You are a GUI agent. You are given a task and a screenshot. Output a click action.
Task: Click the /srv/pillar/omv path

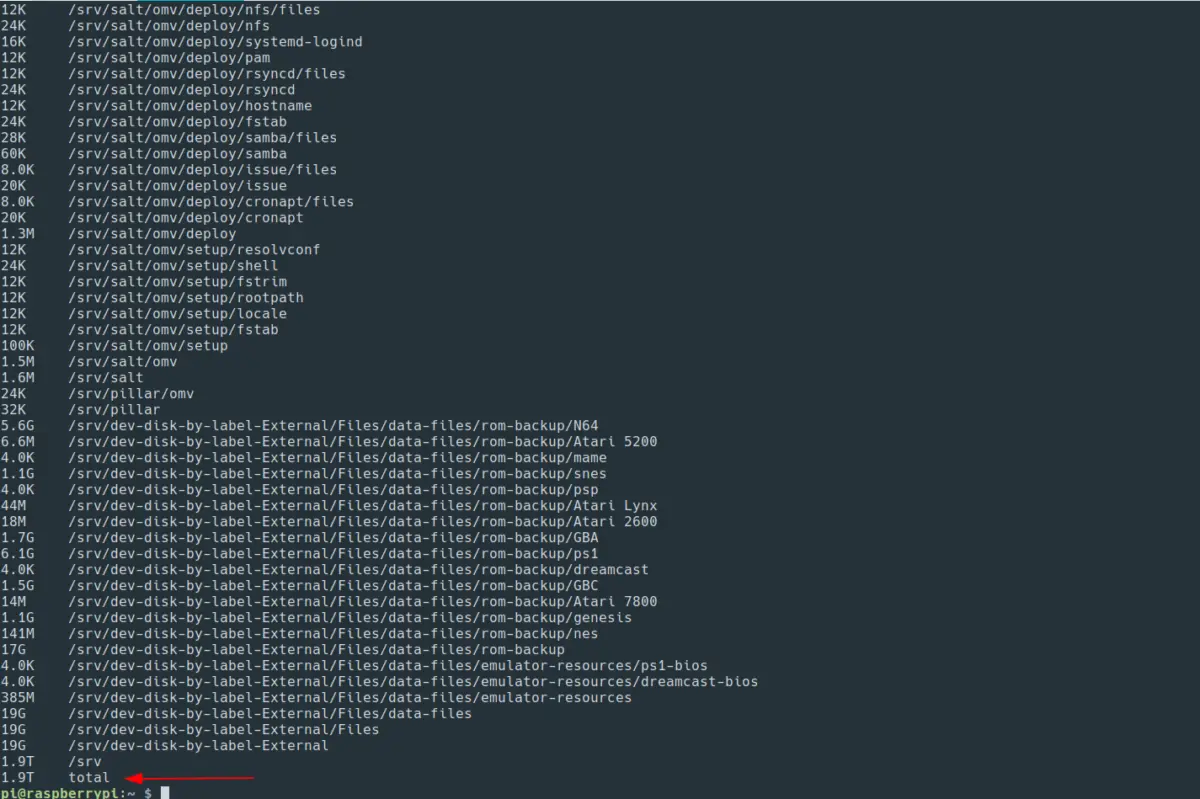(131, 393)
